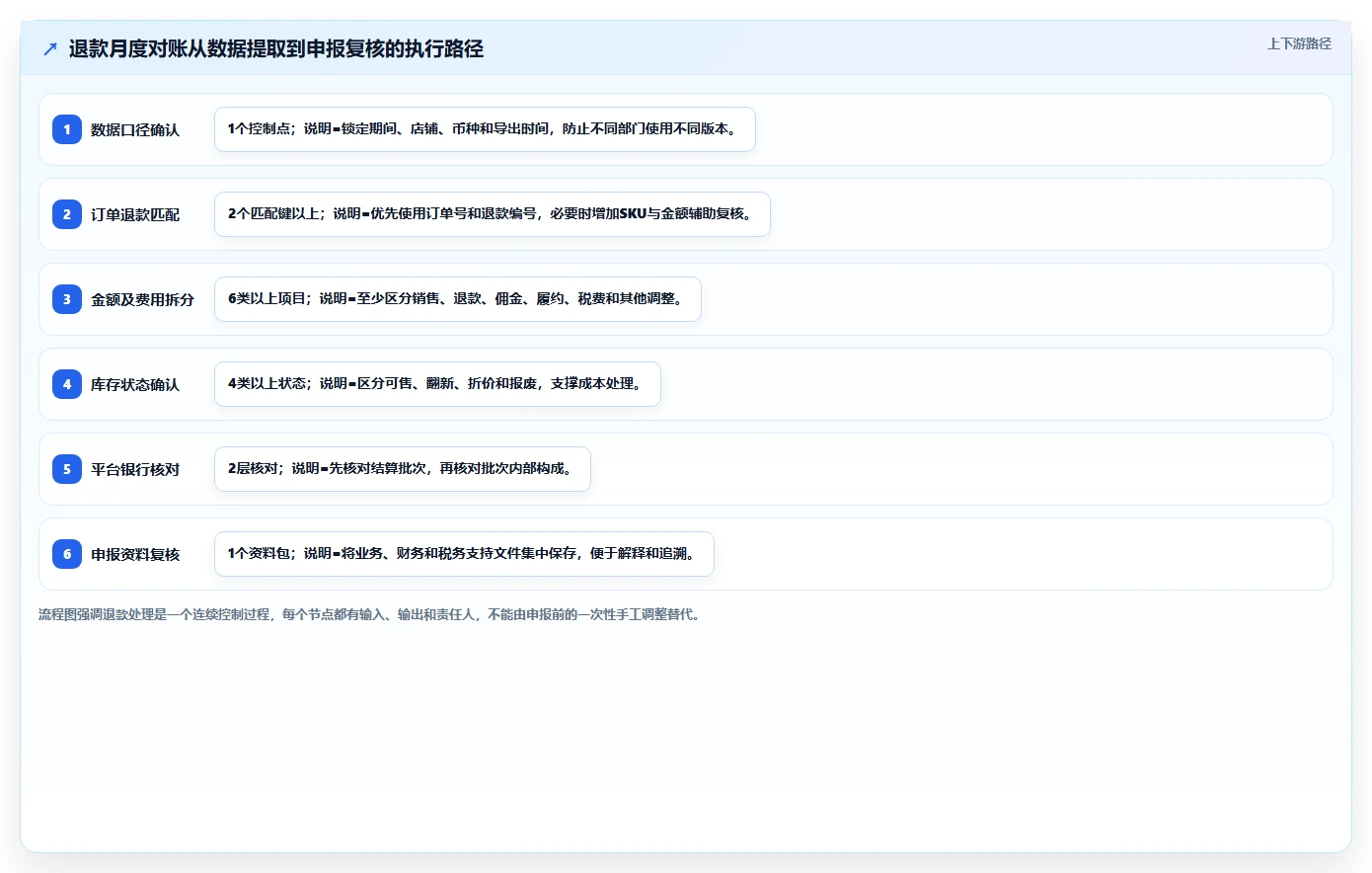Click the 上下游路径 label at top right
Viewport: 1372px width, 873px height.
click(1299, 43)
